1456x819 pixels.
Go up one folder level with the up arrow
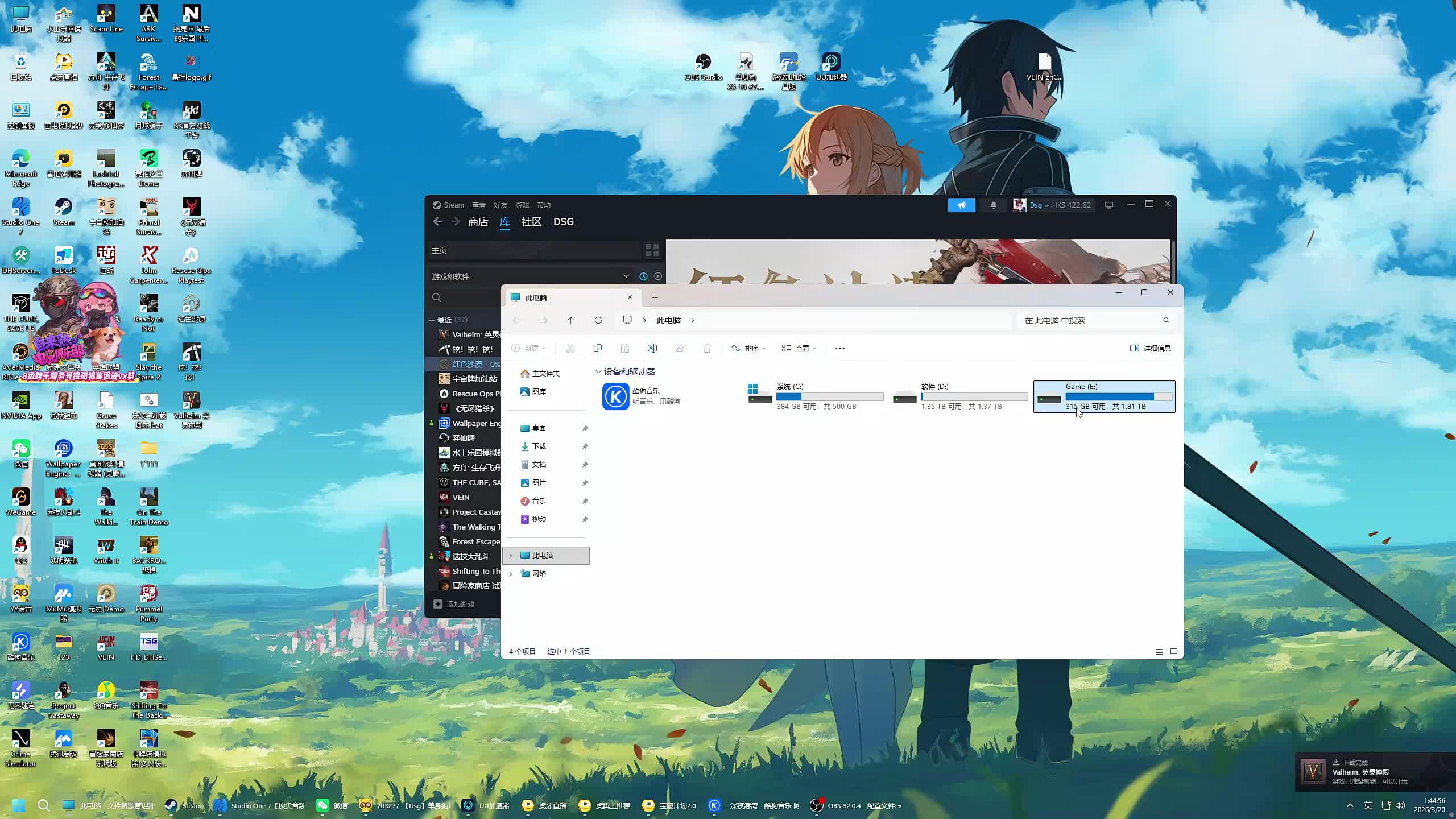(x=570, y=320)
